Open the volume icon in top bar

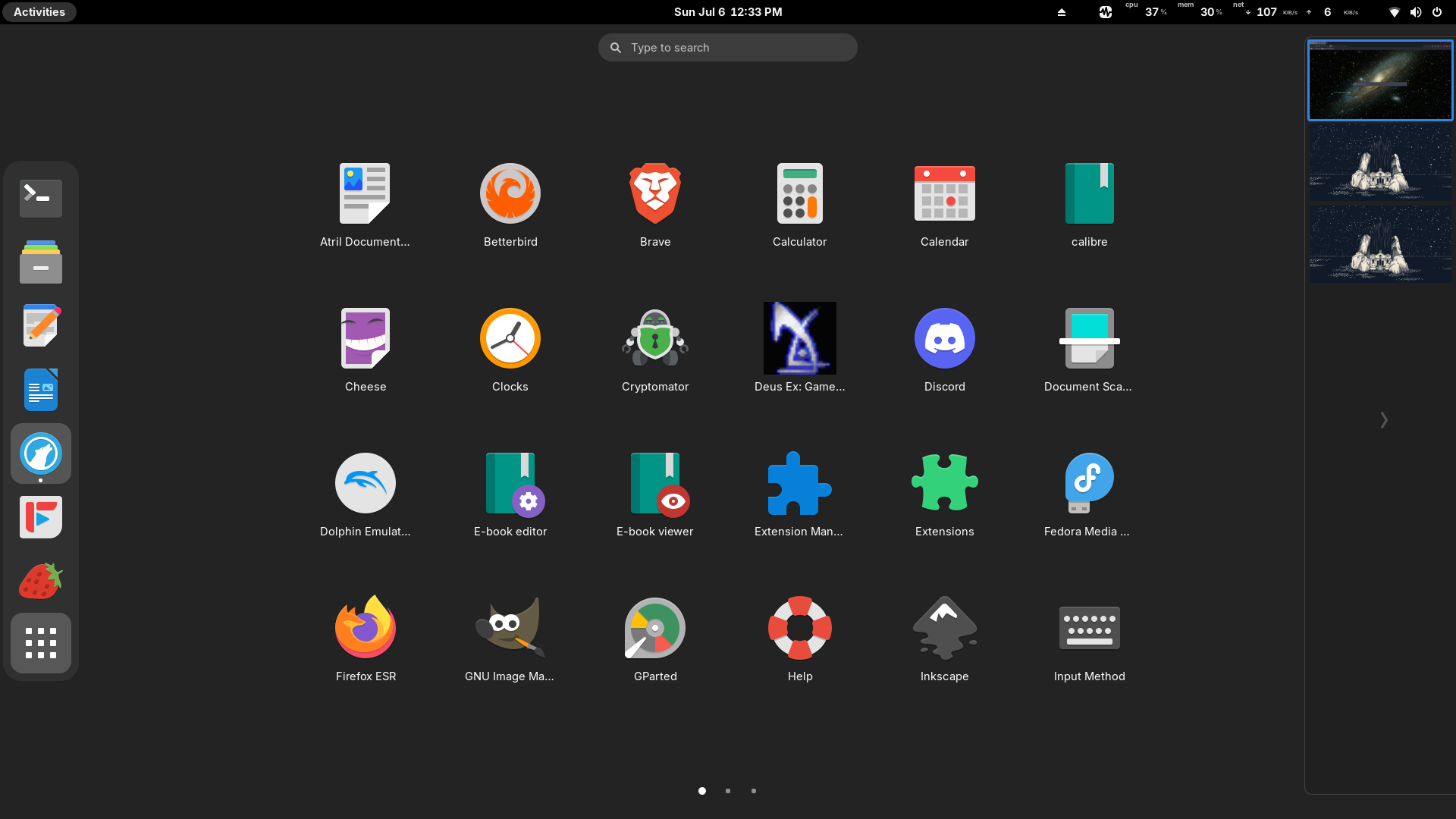1416,12
